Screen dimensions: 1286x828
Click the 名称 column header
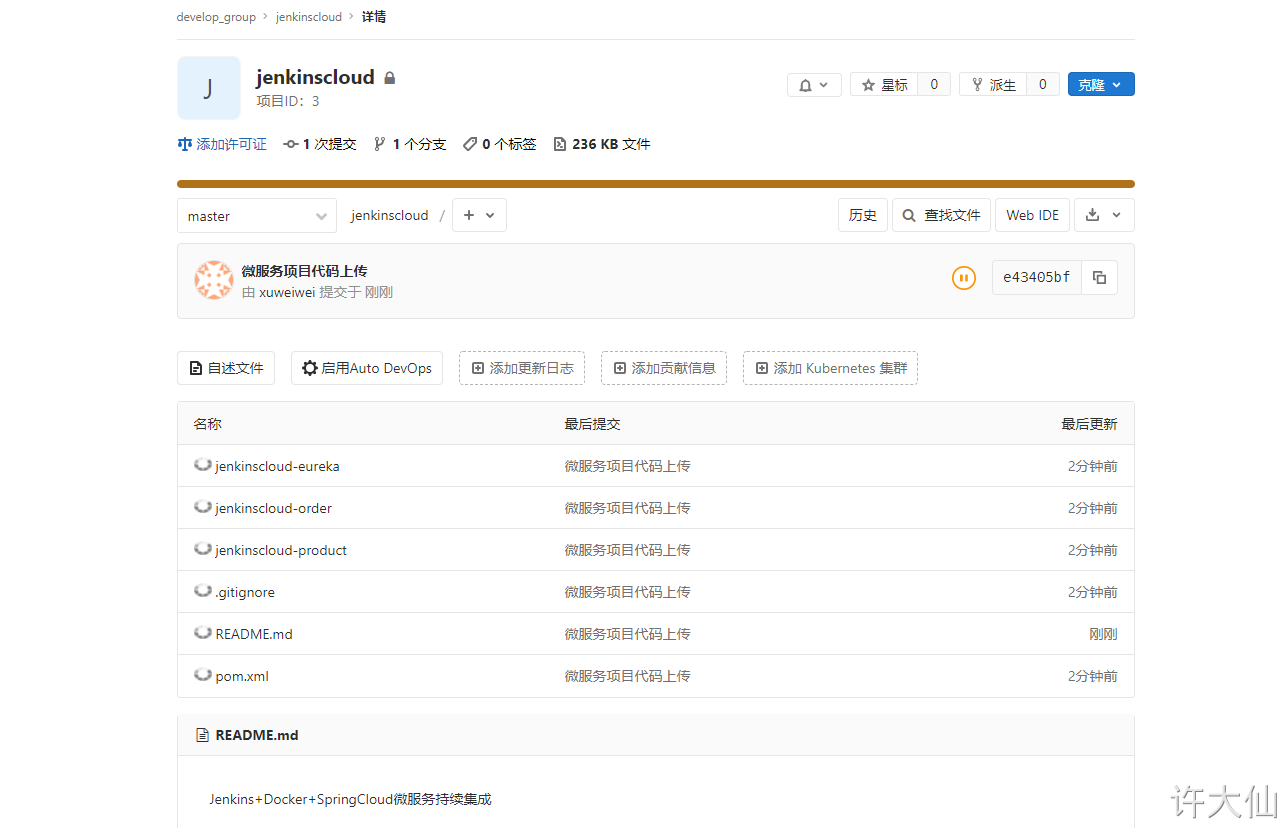pyautogui.click(x=207, y=424)
